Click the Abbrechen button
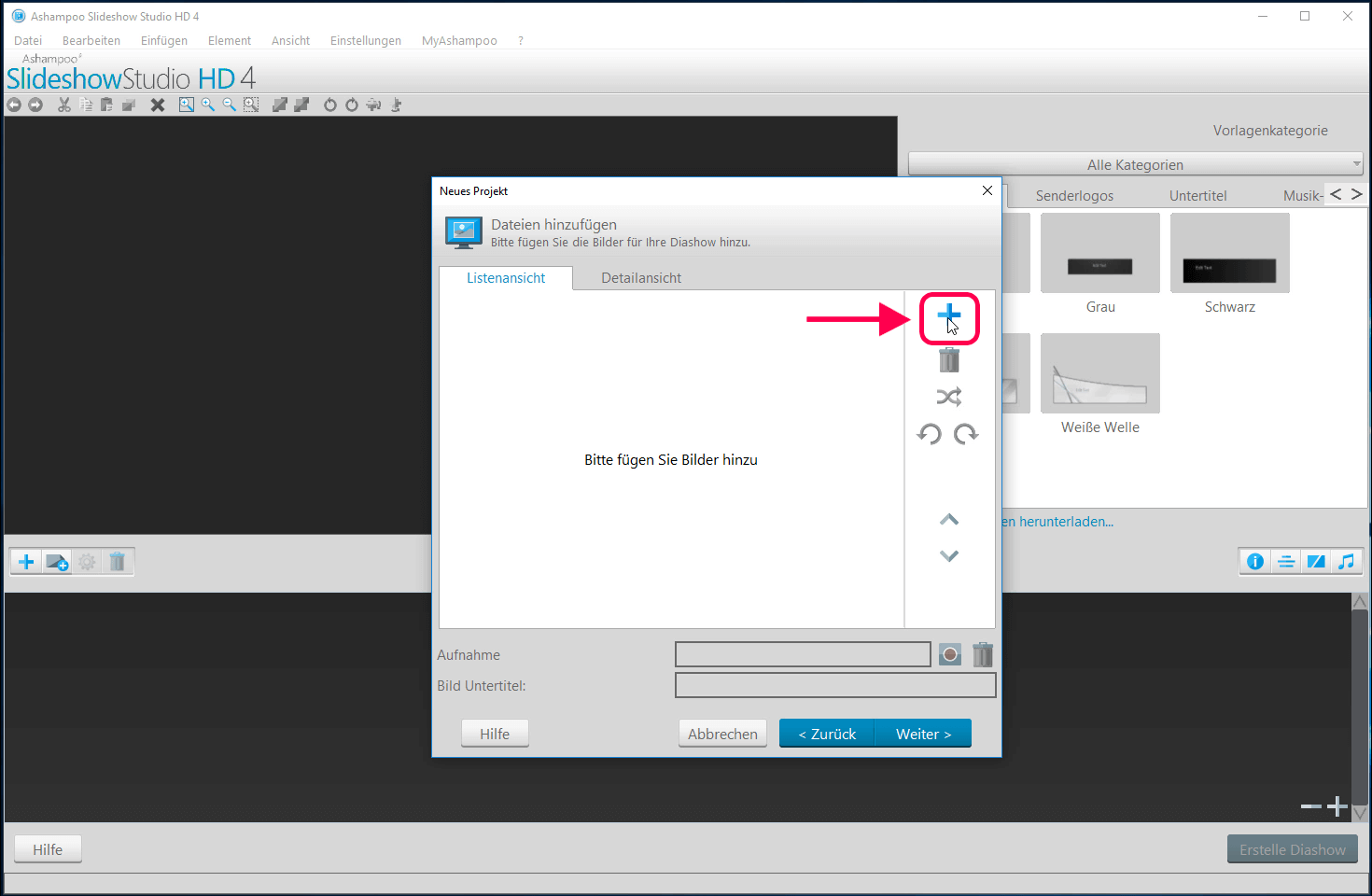Image resolution: width=1372 pixels, height=896 pixels. [x=722, y=734]
